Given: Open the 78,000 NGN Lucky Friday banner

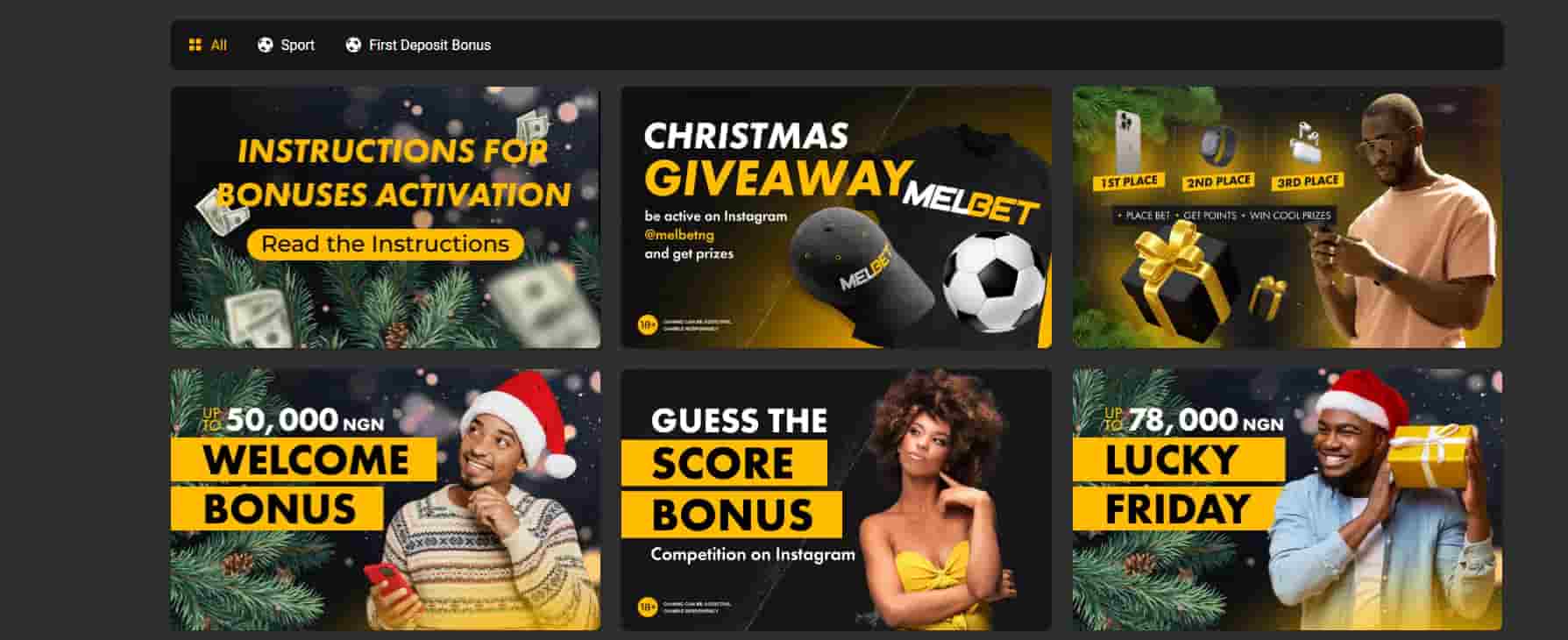Looking at the screenshot, I should pyautogui.click(x=1287, y=500).
